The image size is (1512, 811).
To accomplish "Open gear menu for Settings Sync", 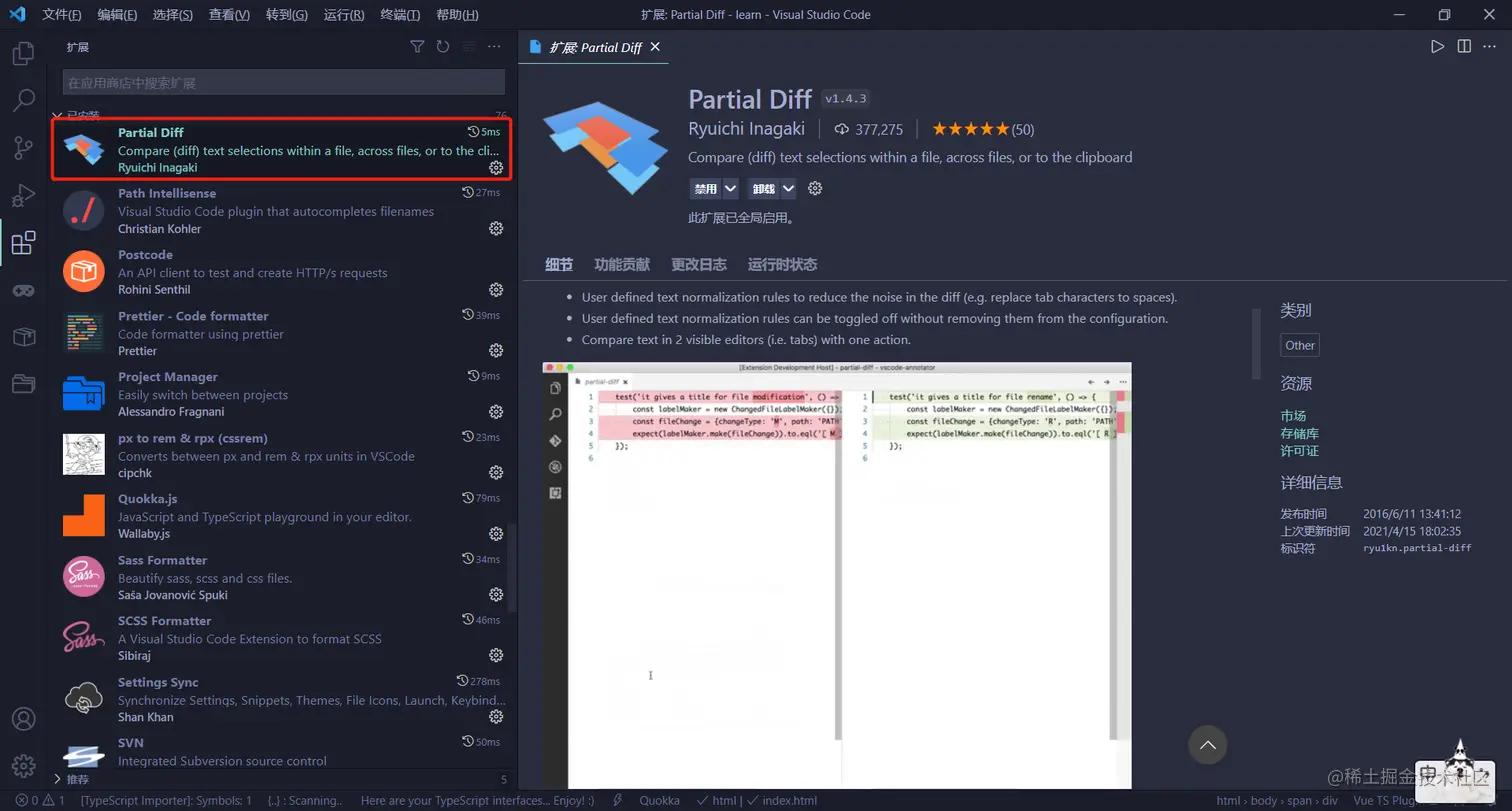I will pos(496,717).
